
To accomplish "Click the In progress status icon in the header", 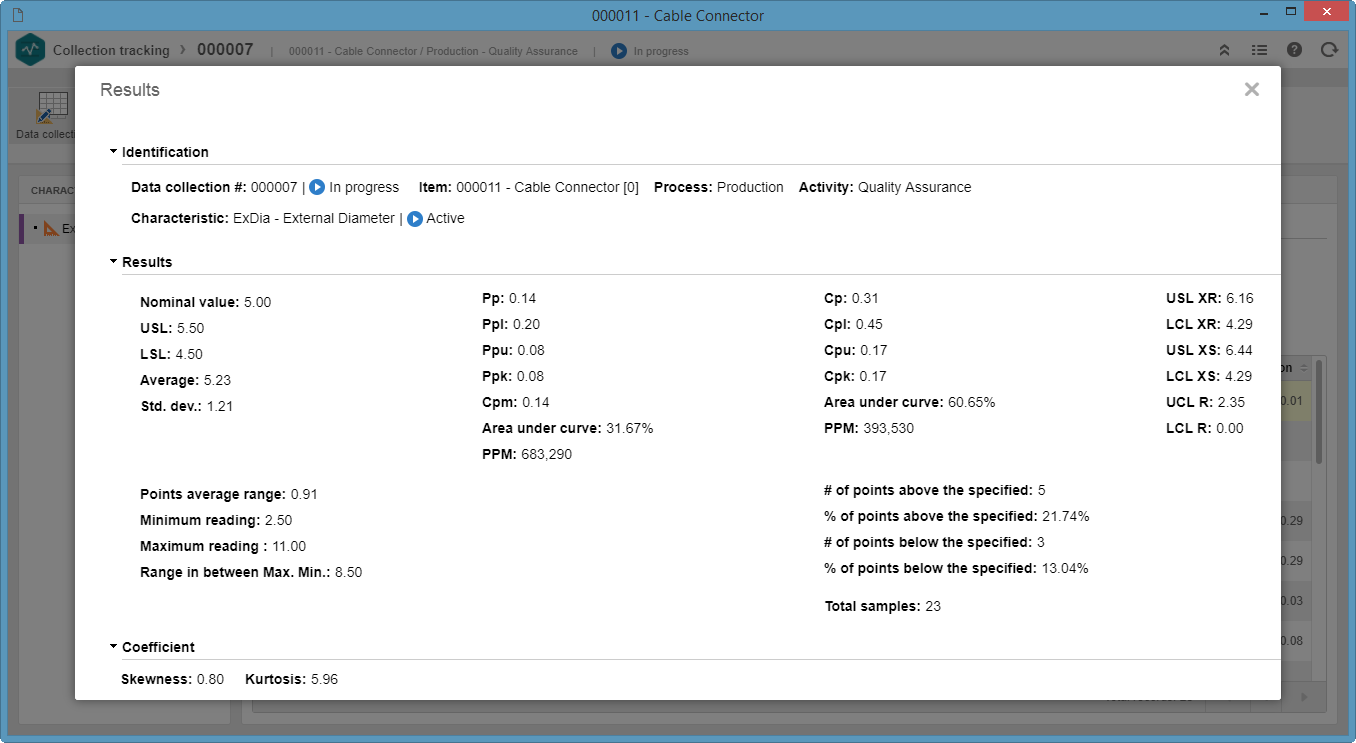I will tap(619, 51).
